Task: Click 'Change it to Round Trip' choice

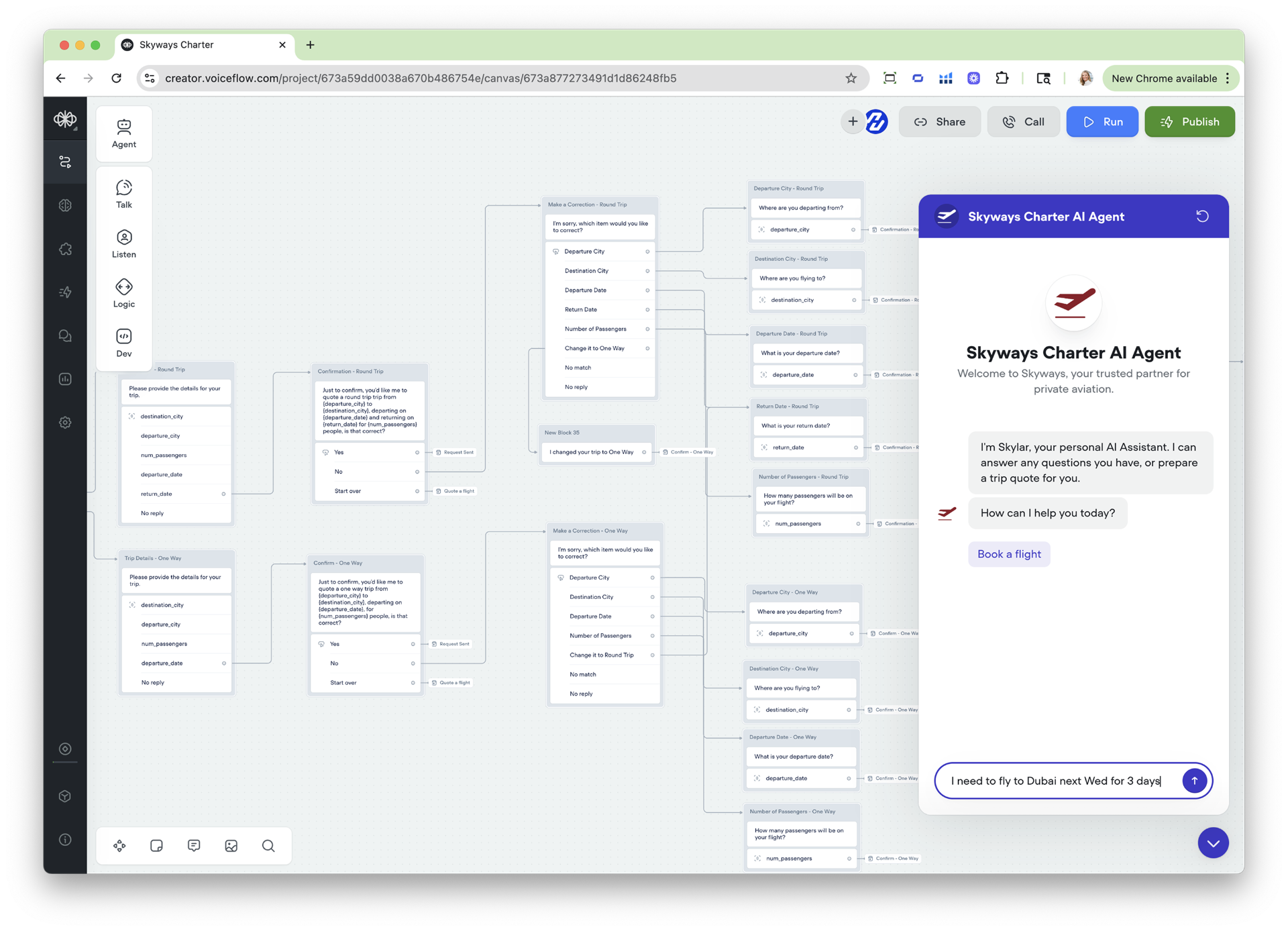Action: pos(605,655)
